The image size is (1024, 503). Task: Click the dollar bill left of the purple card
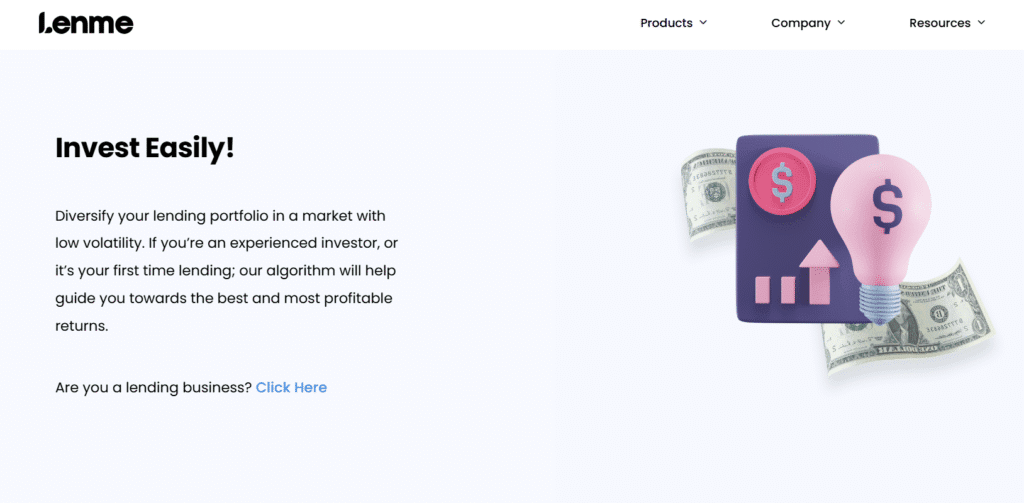[x=705, y=195]
